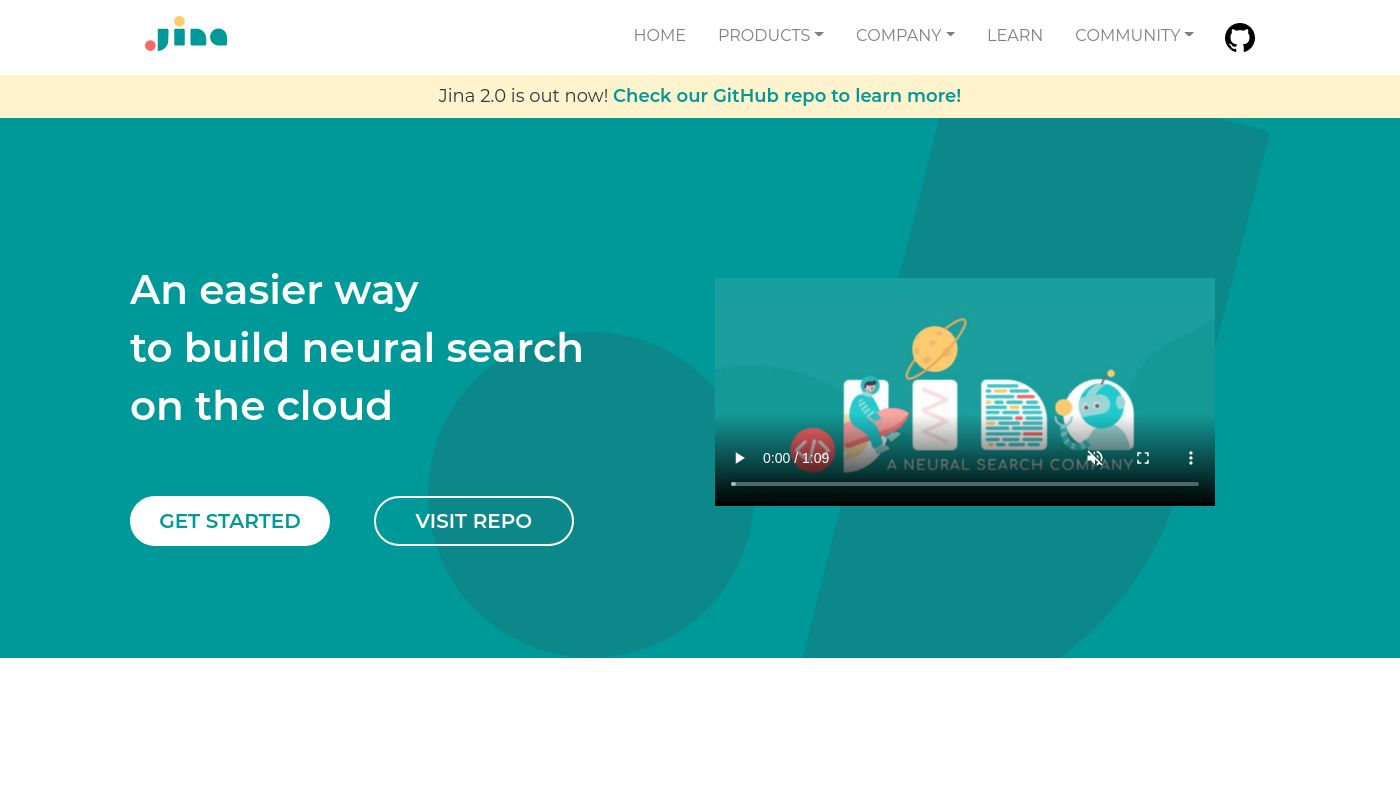Go to HOME page

click(659, 36)
